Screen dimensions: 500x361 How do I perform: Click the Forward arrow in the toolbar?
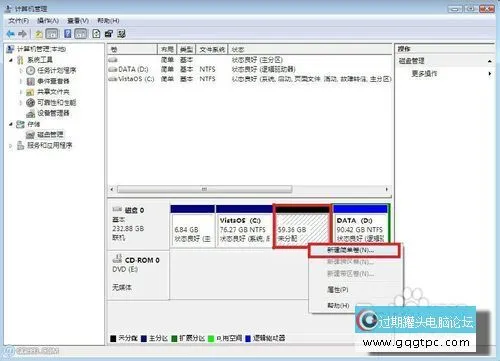pyautogui.click(x=23, y=34)
